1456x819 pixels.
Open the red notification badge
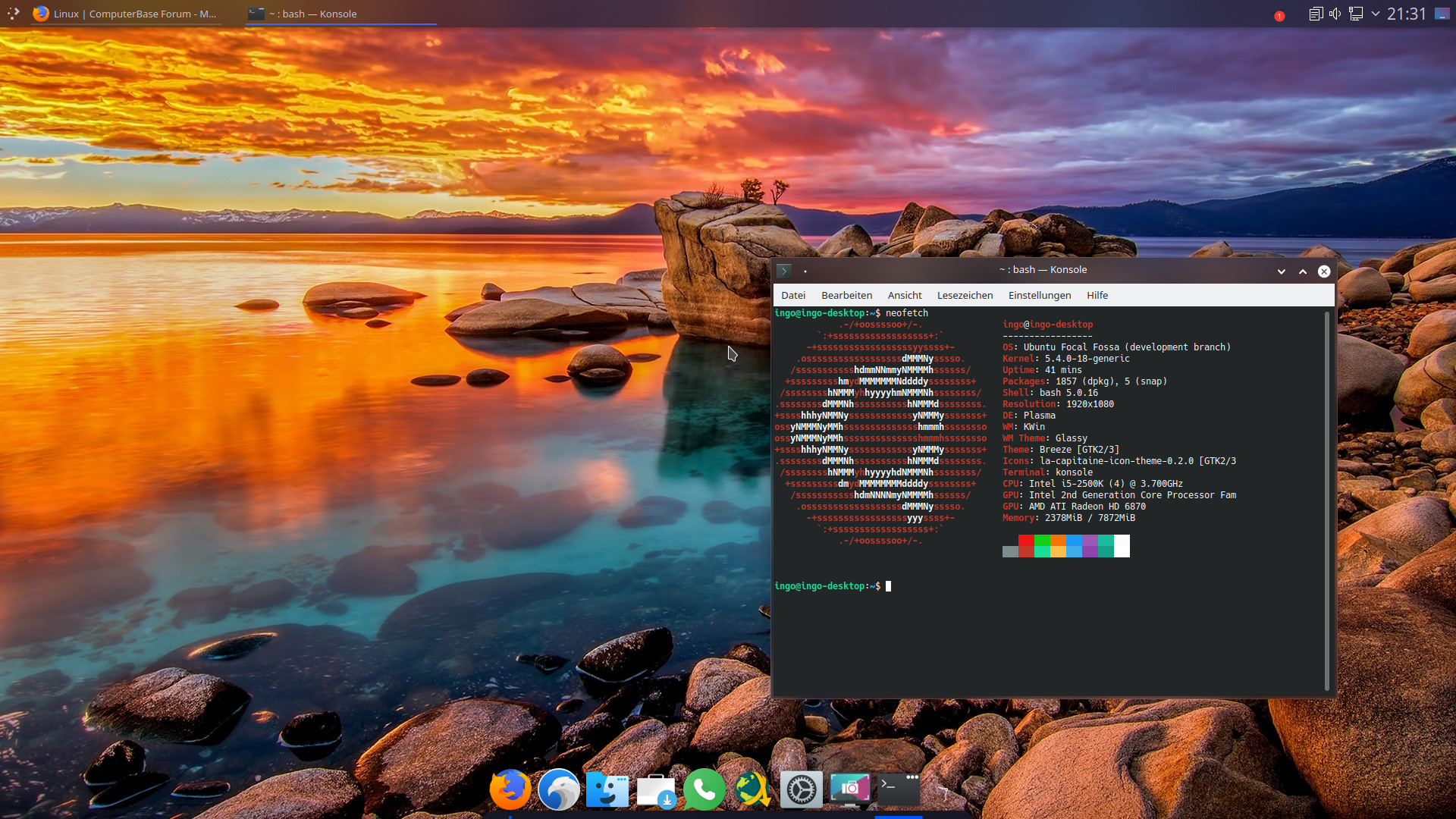point(1279,16)
